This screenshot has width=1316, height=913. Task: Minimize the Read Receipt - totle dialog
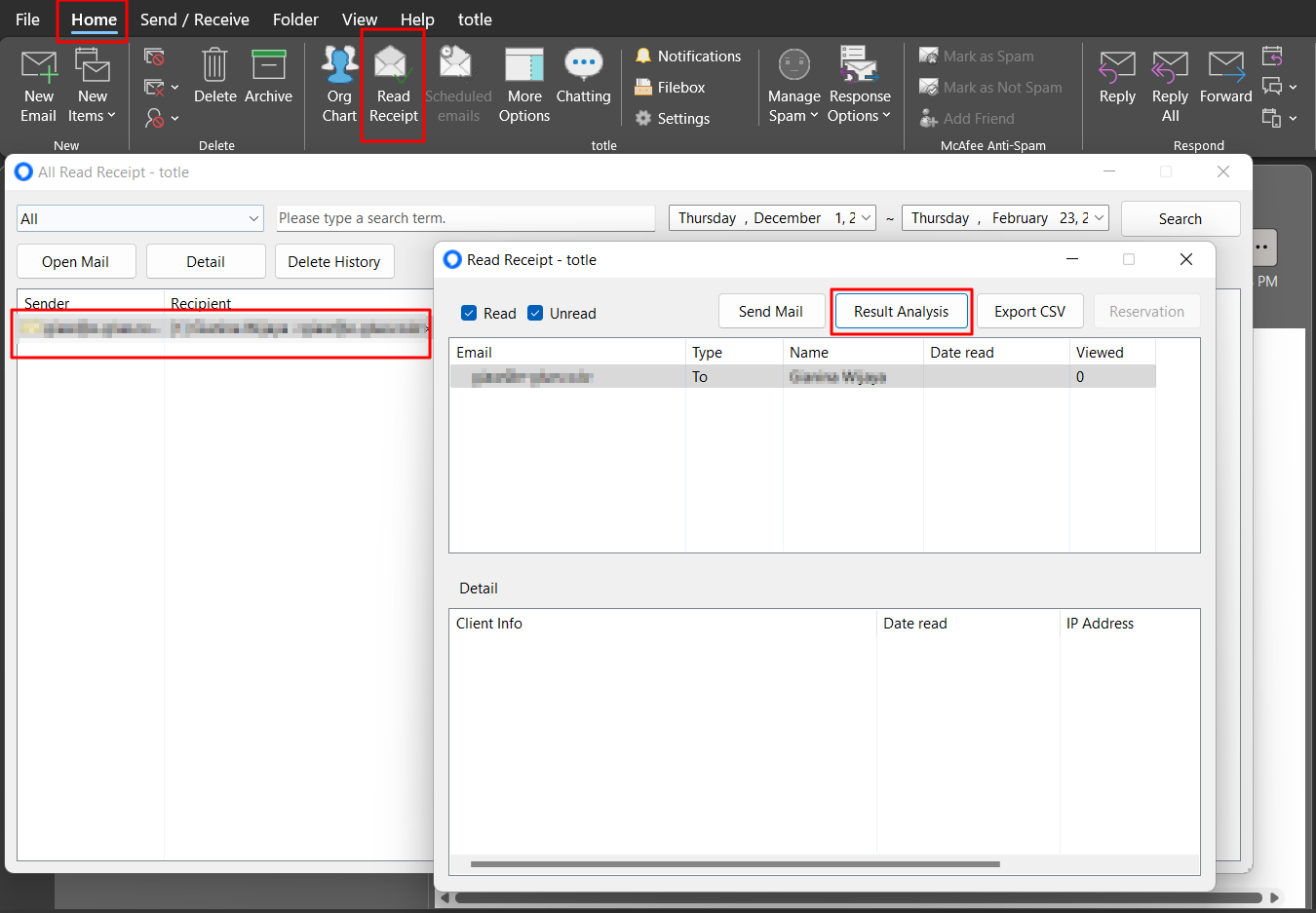[1072, 259]
